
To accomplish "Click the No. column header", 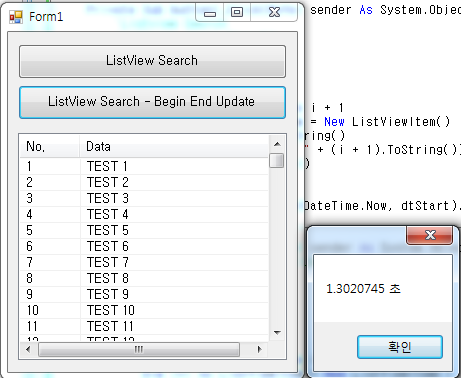I will (x=50, y=146).
